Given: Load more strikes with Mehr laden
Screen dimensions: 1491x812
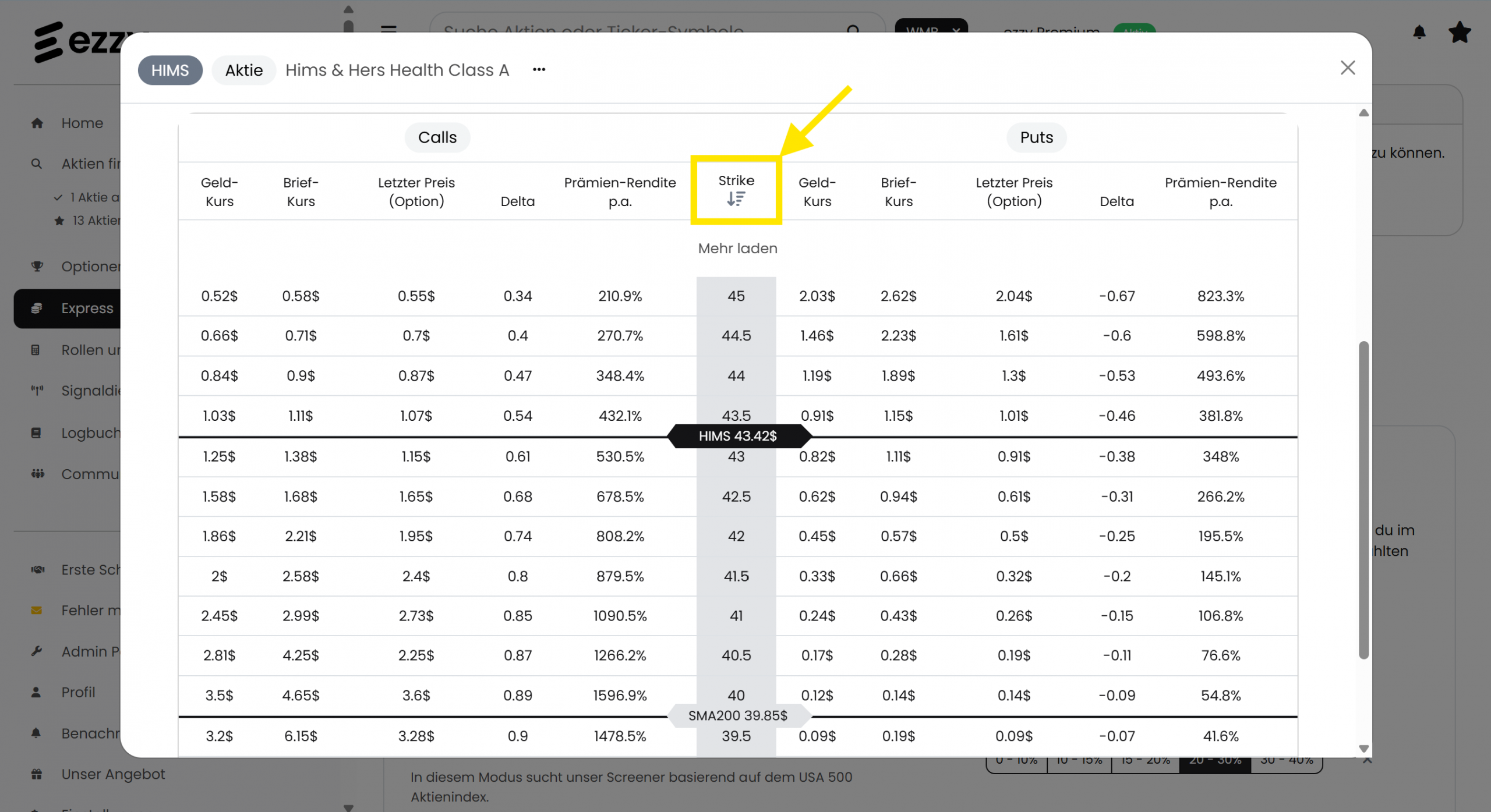Looking at the screenshot, I should [x=737, y=249].
